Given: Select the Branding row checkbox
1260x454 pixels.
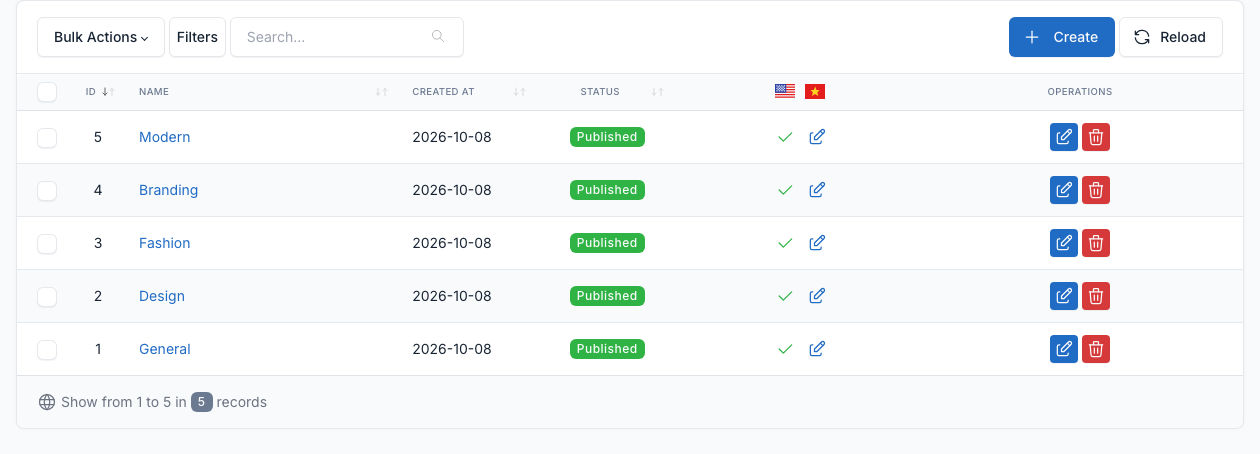Looking at the screenshot, I should click(47, 191).
